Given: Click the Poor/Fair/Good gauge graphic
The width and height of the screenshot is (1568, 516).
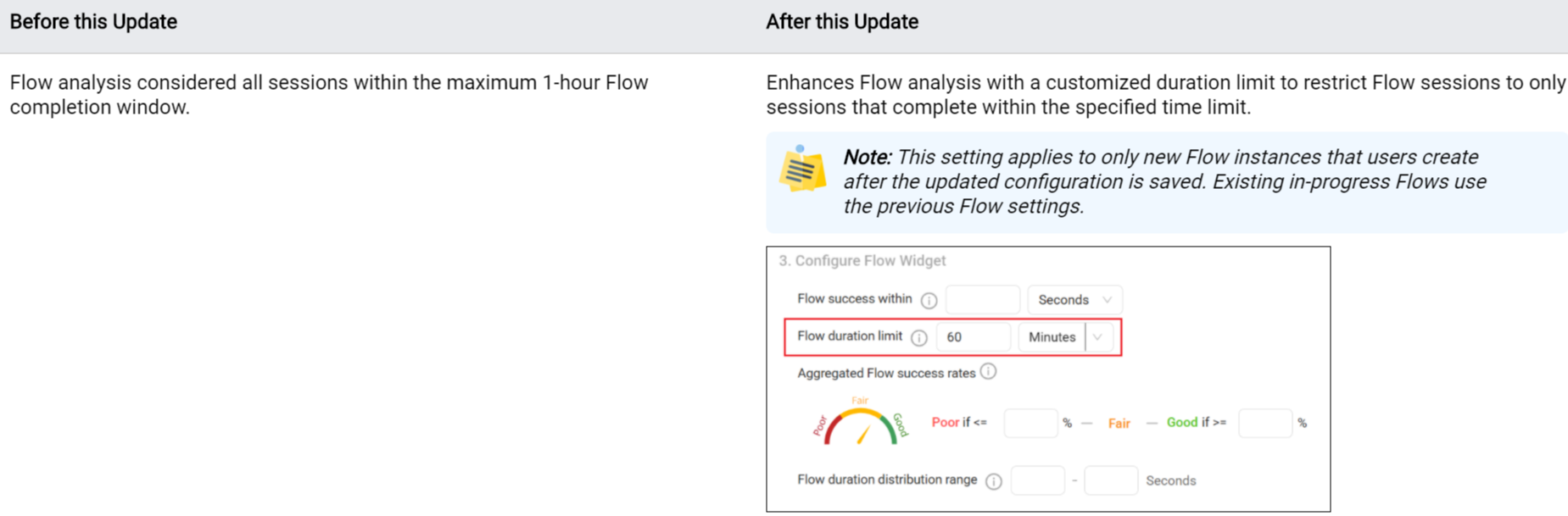Looking at the screenshot, I should (860, 421).
